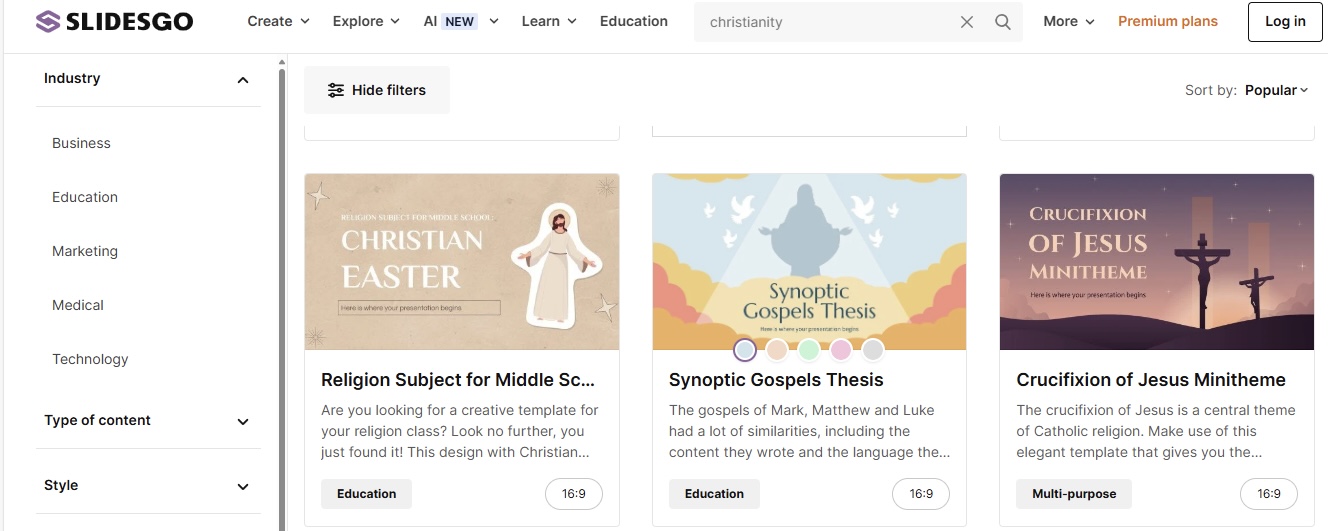Select the green color swatch on Synoptic Gospels
The width and height of the screenshot is (1328, 531).
click(x=809, y=350)
